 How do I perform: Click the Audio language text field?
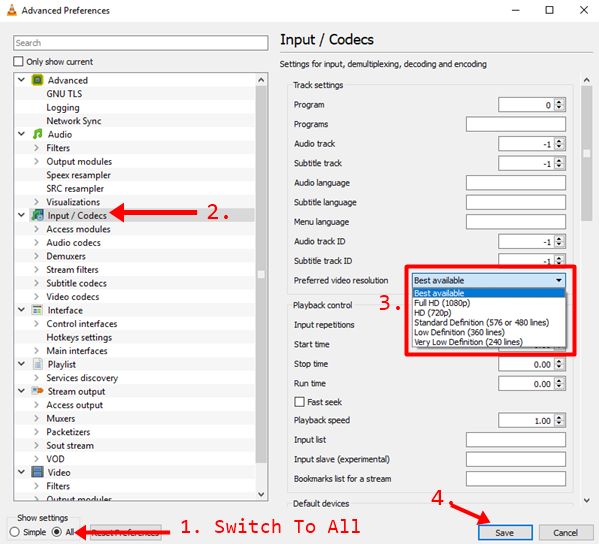(516, 183)
